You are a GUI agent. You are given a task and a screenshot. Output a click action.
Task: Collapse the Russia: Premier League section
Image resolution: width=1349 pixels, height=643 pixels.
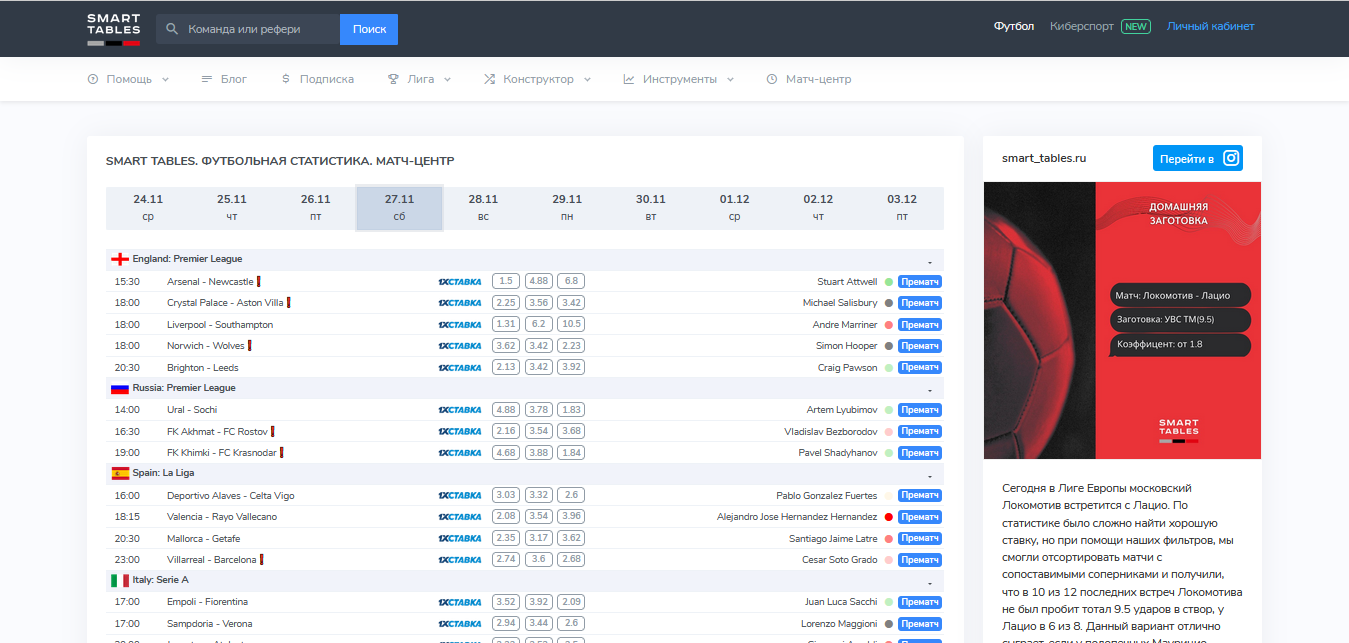tap(929, 389)
